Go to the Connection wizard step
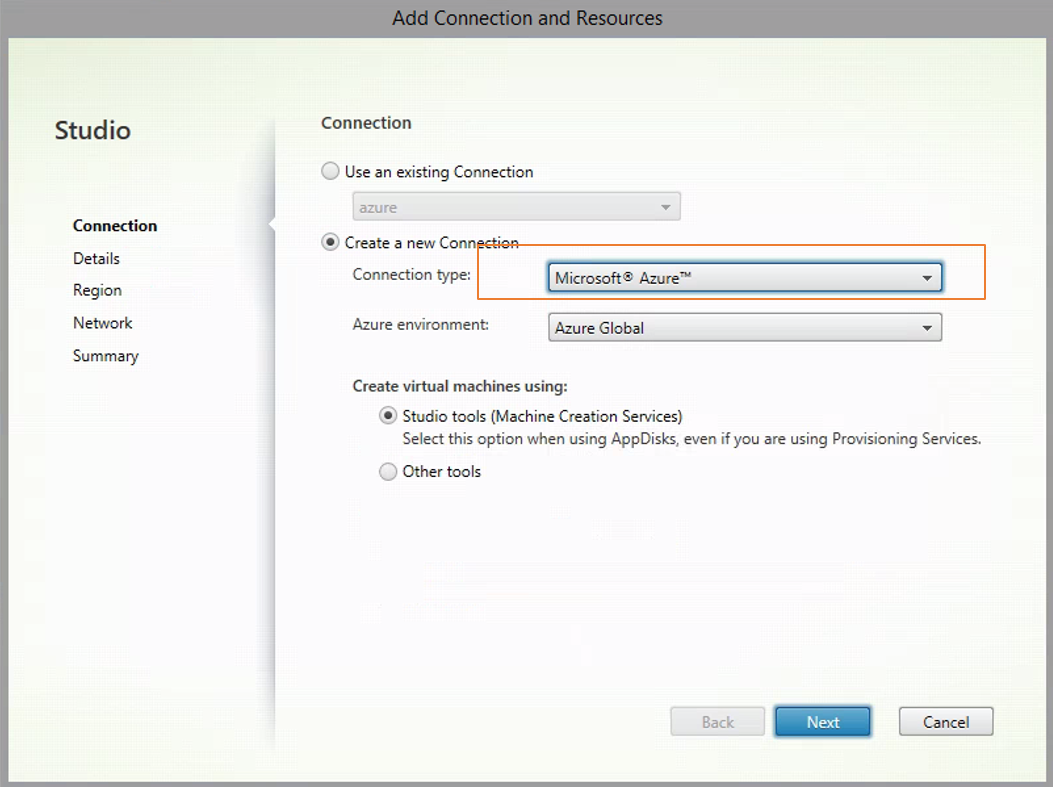 (x=115, y=226)
